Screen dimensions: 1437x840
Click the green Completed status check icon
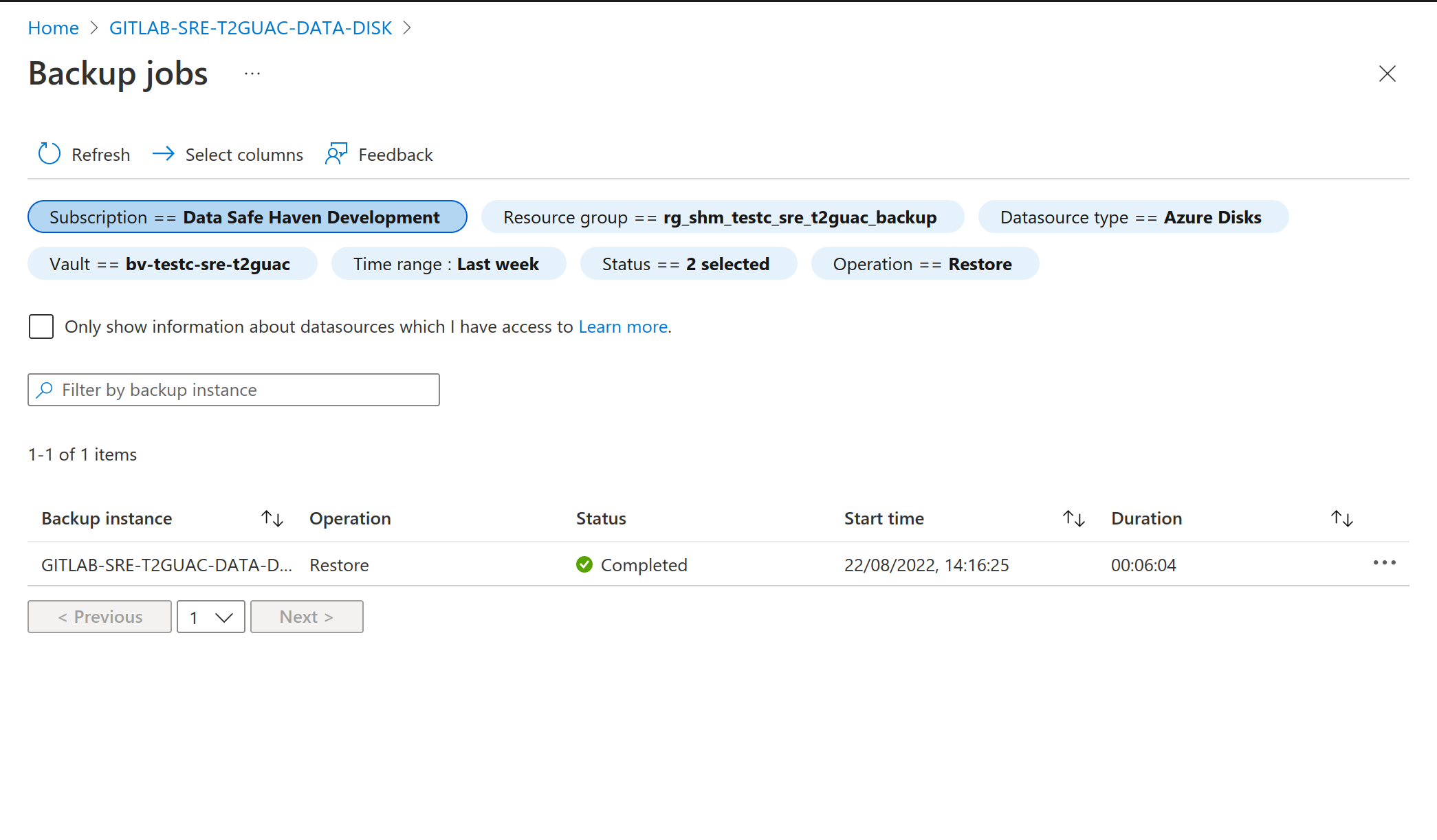(x=584, y=564)
